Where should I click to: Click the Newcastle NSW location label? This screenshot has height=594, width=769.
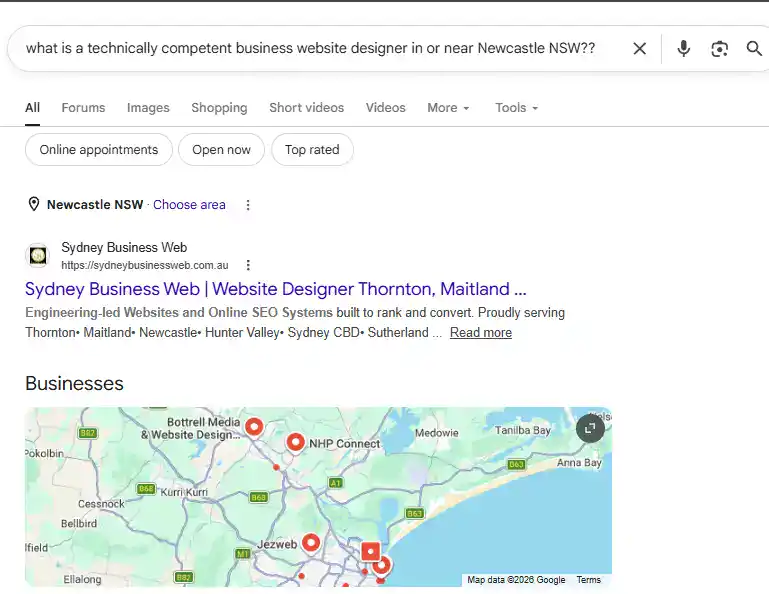point(95,205)
